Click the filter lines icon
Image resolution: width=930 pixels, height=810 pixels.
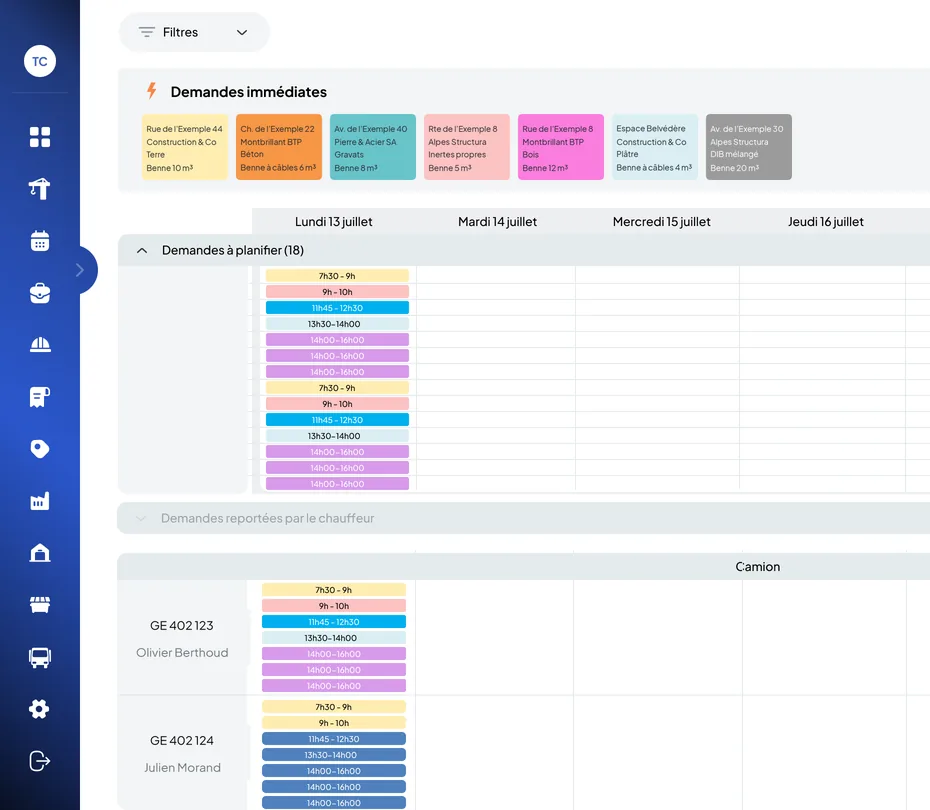pyautogui.click(x=146, y=32)
